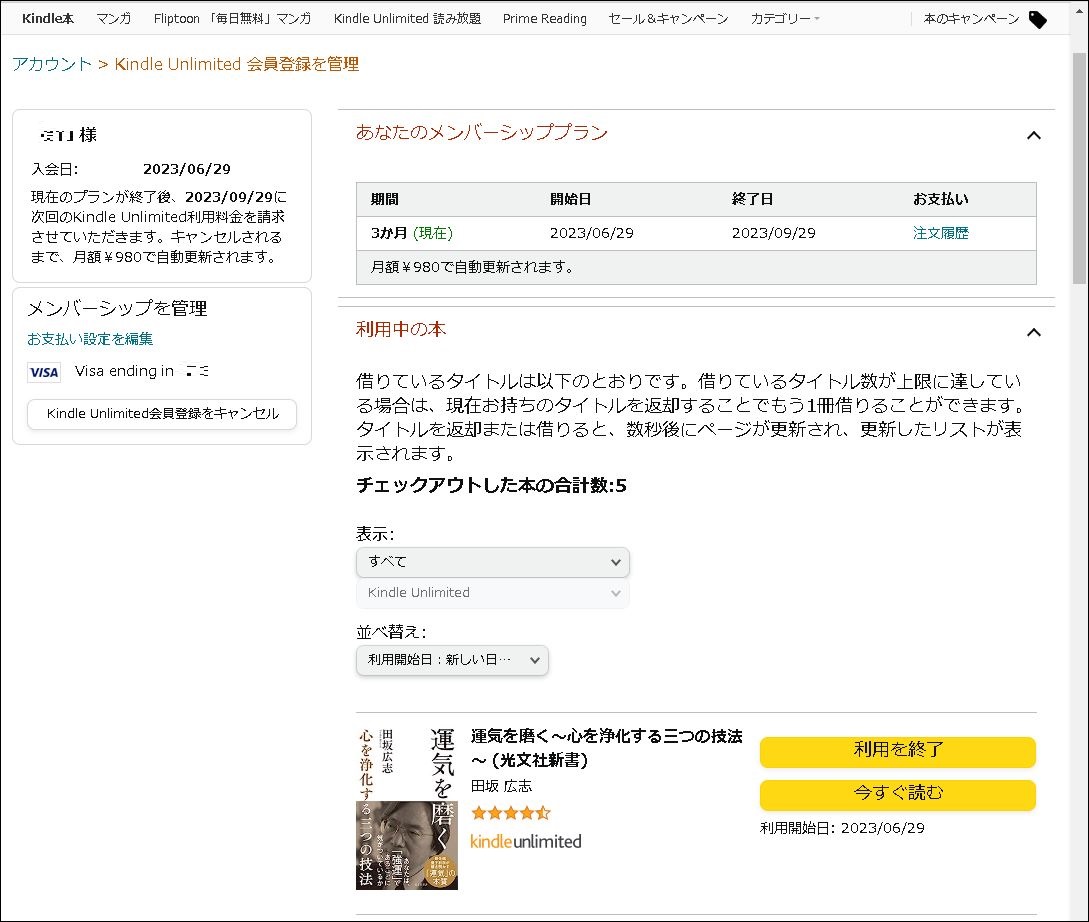Click the VISA card logo
Image resolution: width=1089 pixels, height=922 pixels.
44,372
